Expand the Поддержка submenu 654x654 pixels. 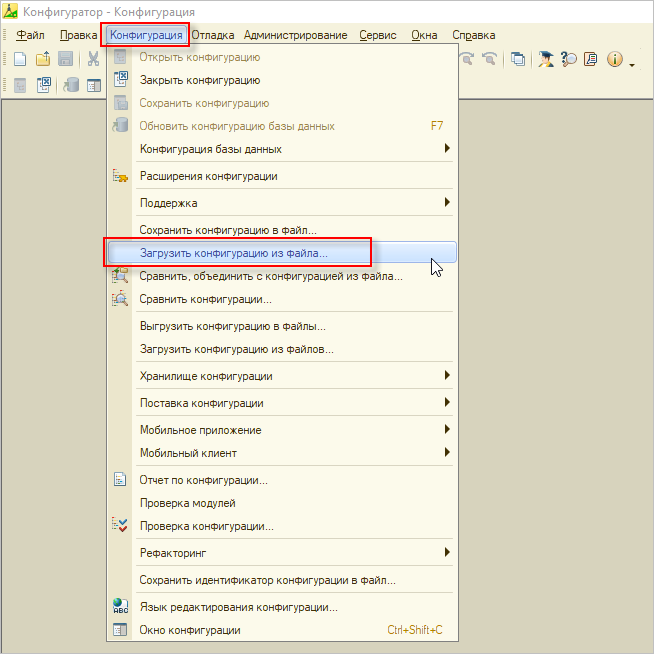click(x=447, y=203)
